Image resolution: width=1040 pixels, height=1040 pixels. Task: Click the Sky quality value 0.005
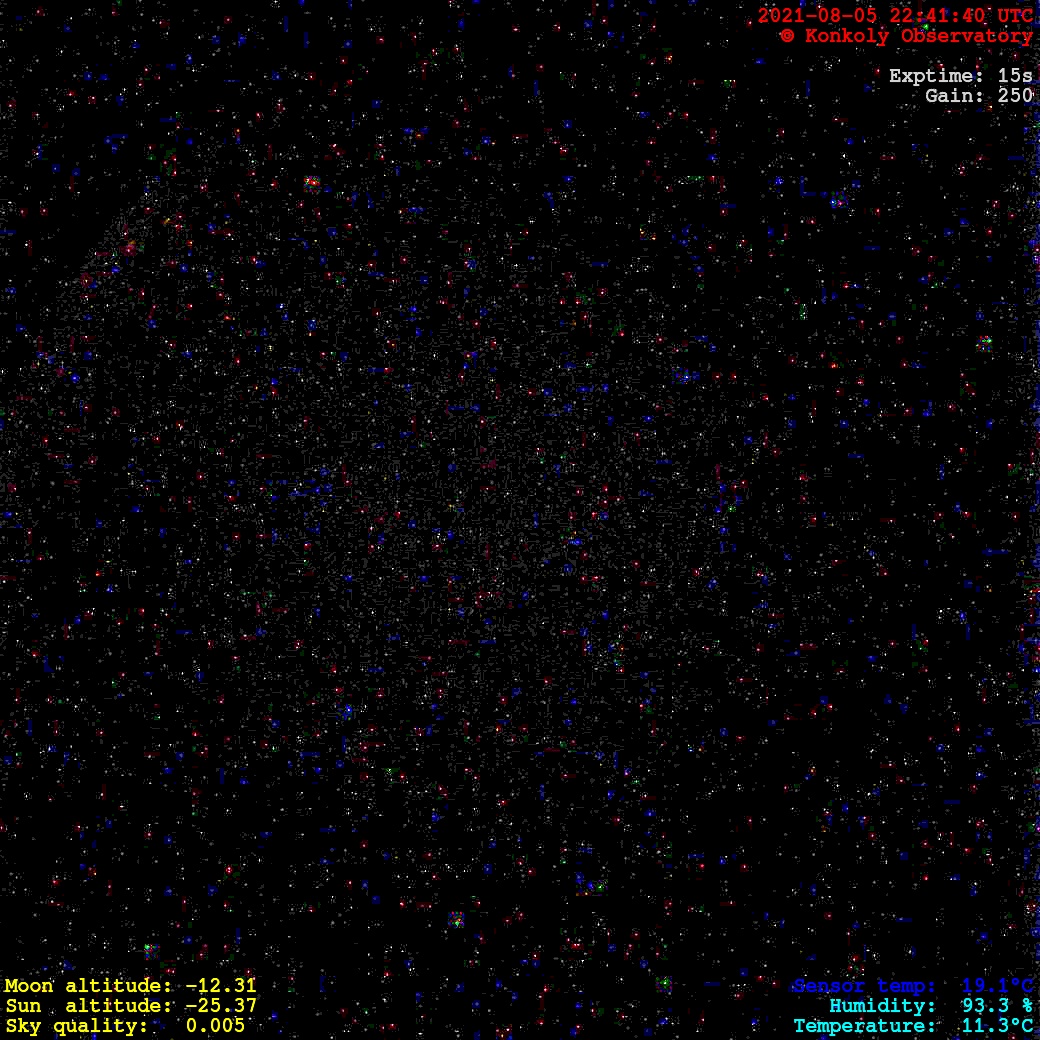215,1026
